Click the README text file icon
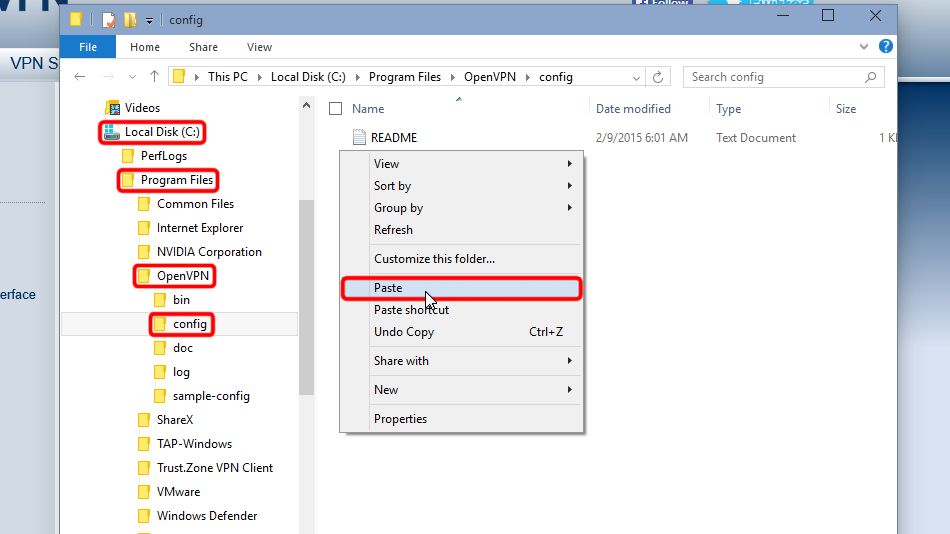 359,138
